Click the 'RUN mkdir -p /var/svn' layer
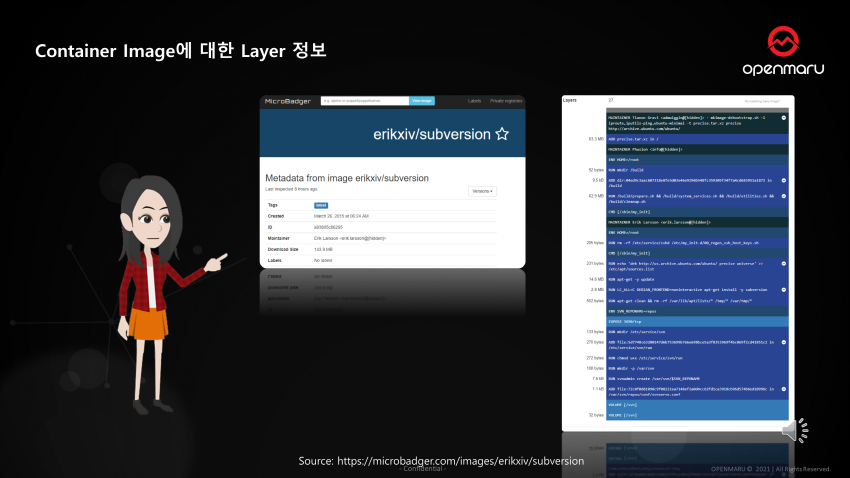Image resolution: width=850 pixels, height=478 pixels. pyautogui.click(x=697, y=369)
